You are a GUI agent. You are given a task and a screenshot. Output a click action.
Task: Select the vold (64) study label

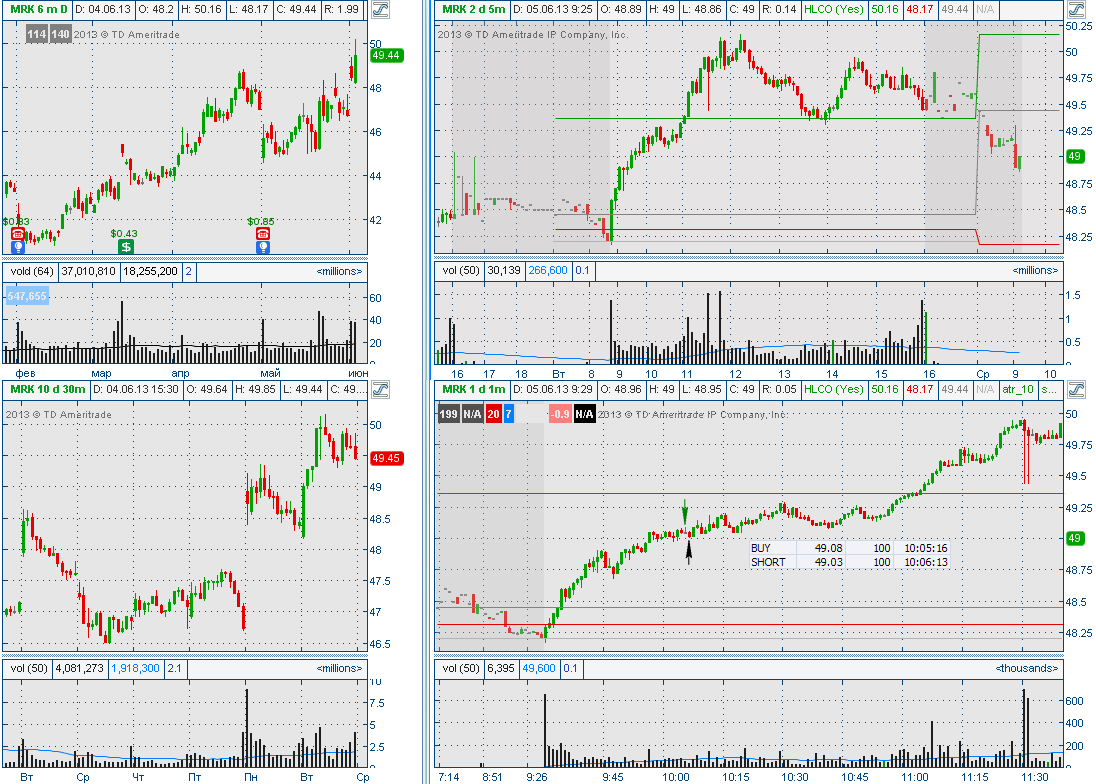[x=29, y=271]
